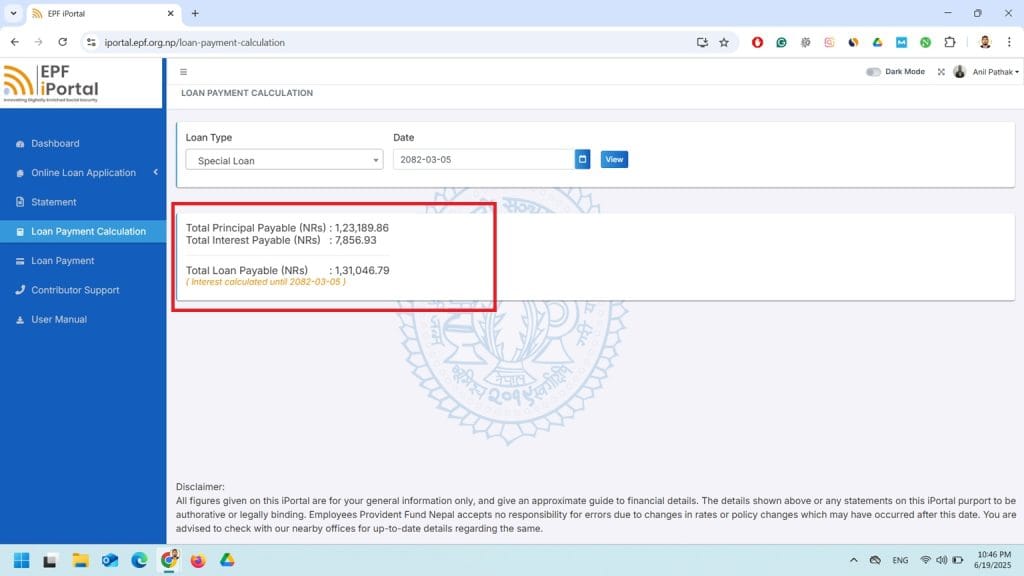Open the Chrome three-dot menu

[1009, 42]
